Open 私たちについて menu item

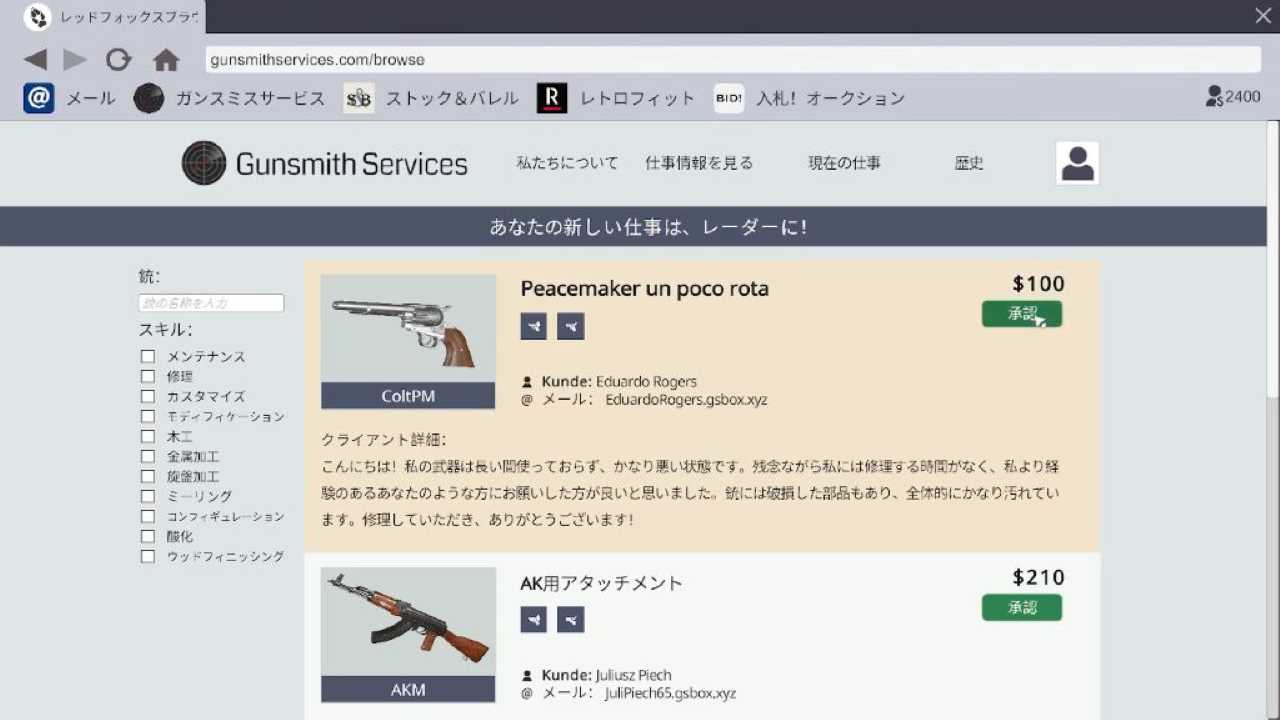coord(567,163)
